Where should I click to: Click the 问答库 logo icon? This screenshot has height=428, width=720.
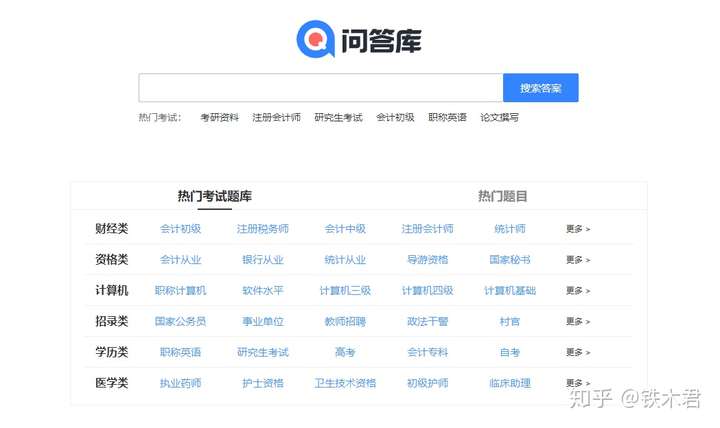pyautogui.click(x=315, y=39)
